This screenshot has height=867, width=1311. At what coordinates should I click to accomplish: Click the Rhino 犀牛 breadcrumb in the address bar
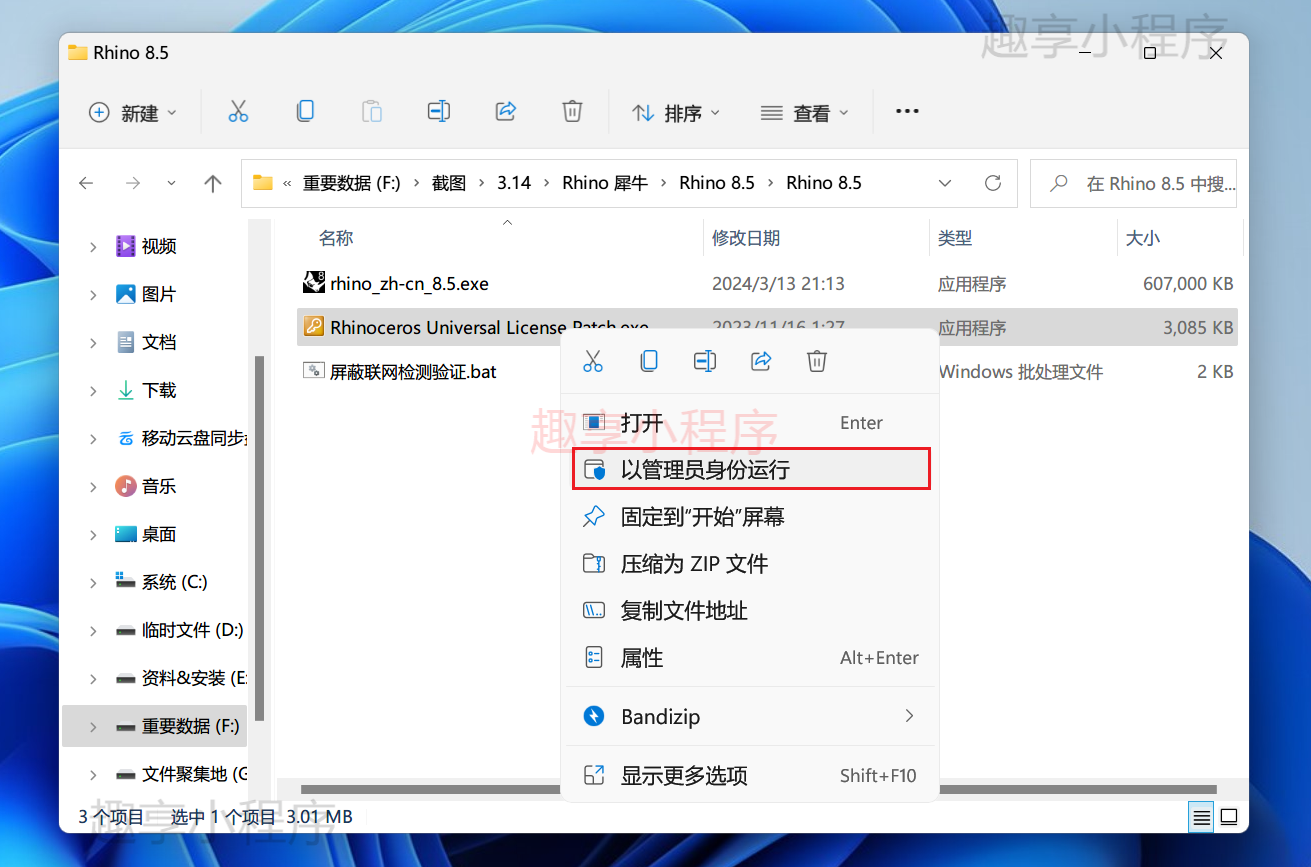click(605, 183)
